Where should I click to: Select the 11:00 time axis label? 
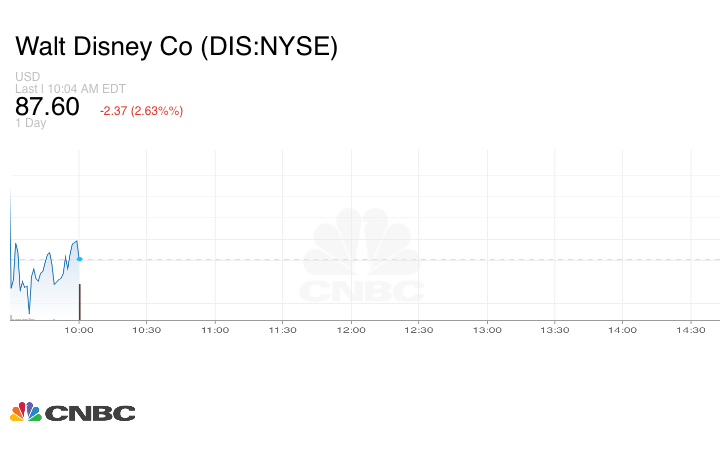click(215, 330)
